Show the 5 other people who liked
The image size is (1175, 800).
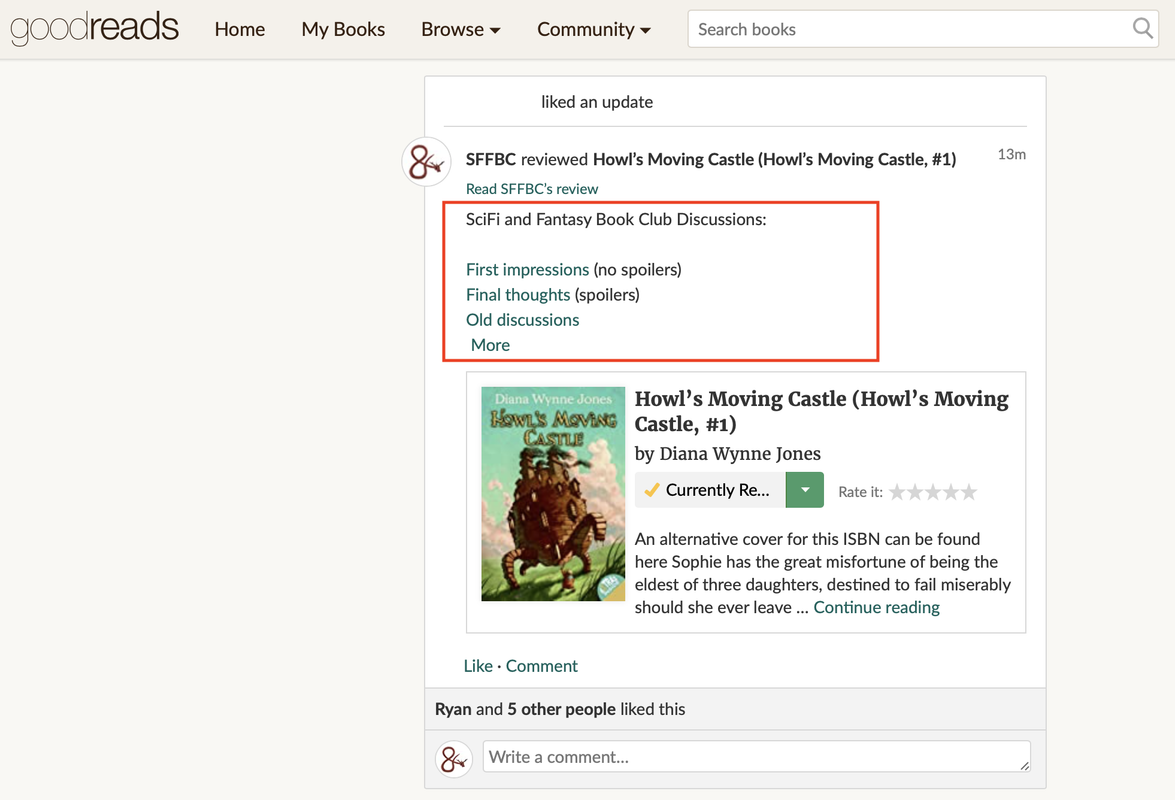pos(561,709)
